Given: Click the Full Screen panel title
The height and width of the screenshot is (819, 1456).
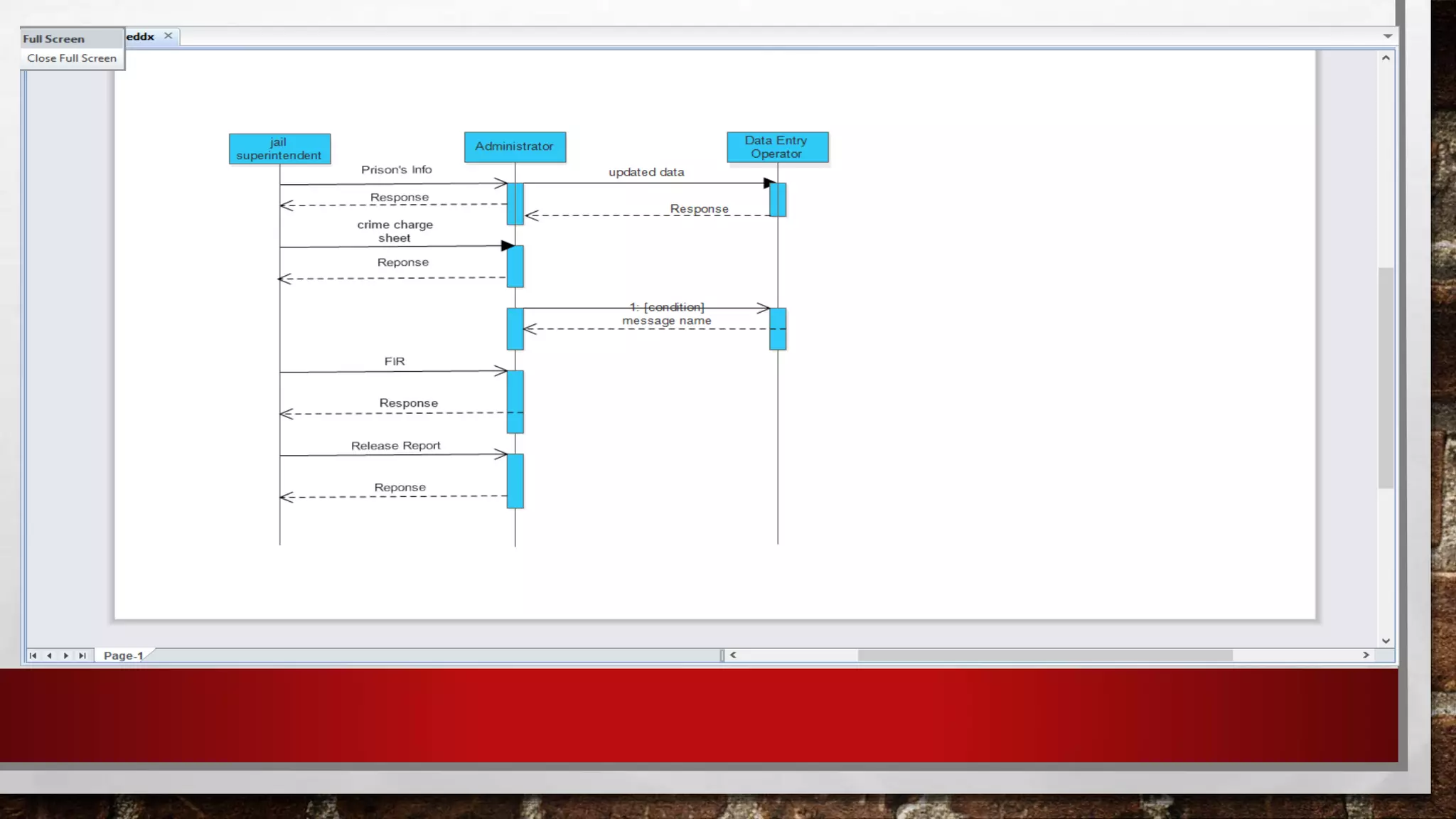Looking at the screenshot, I should (x=54, y=39).
